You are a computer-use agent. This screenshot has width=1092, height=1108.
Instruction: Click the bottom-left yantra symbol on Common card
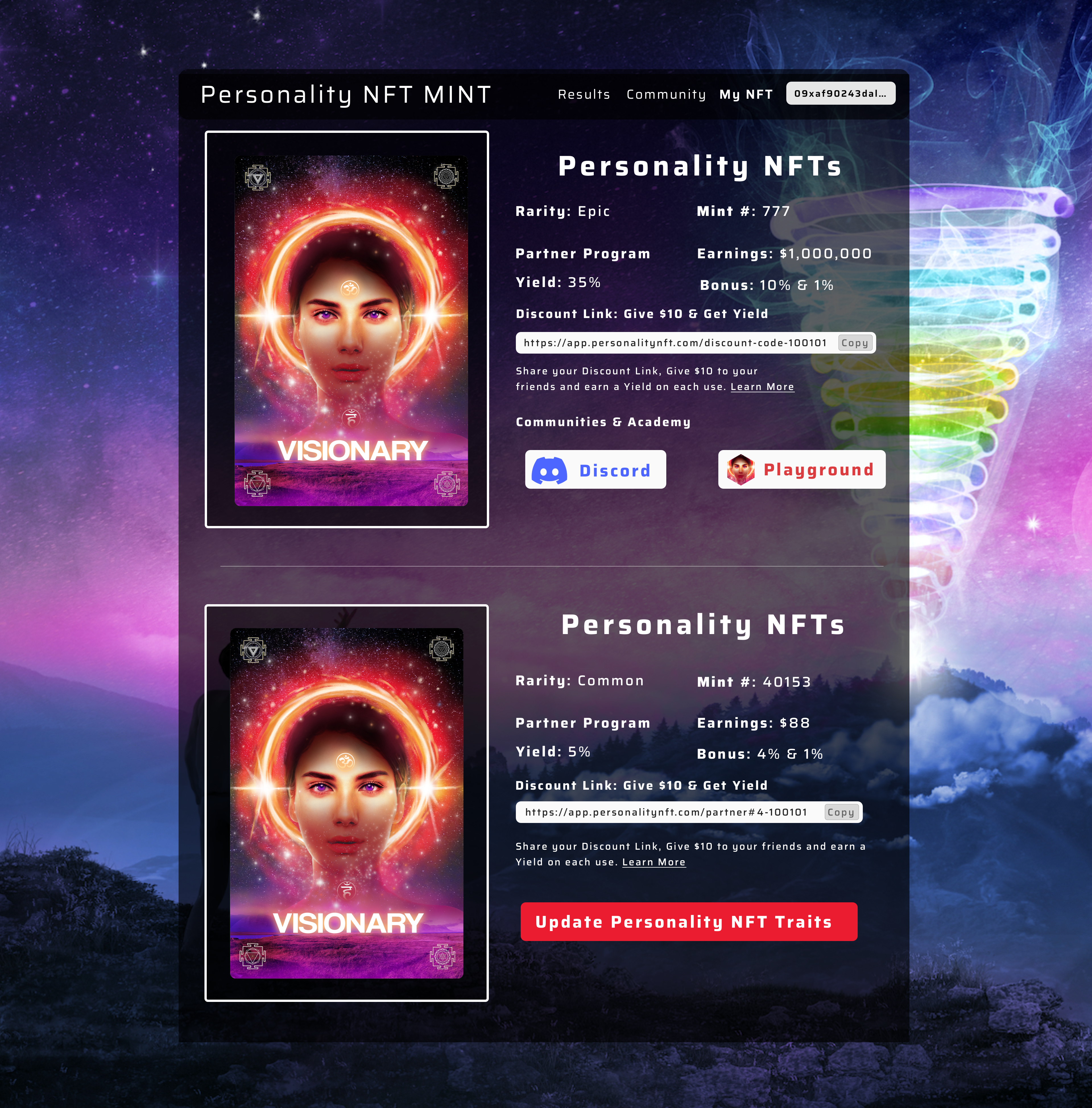tap(253, 956)
